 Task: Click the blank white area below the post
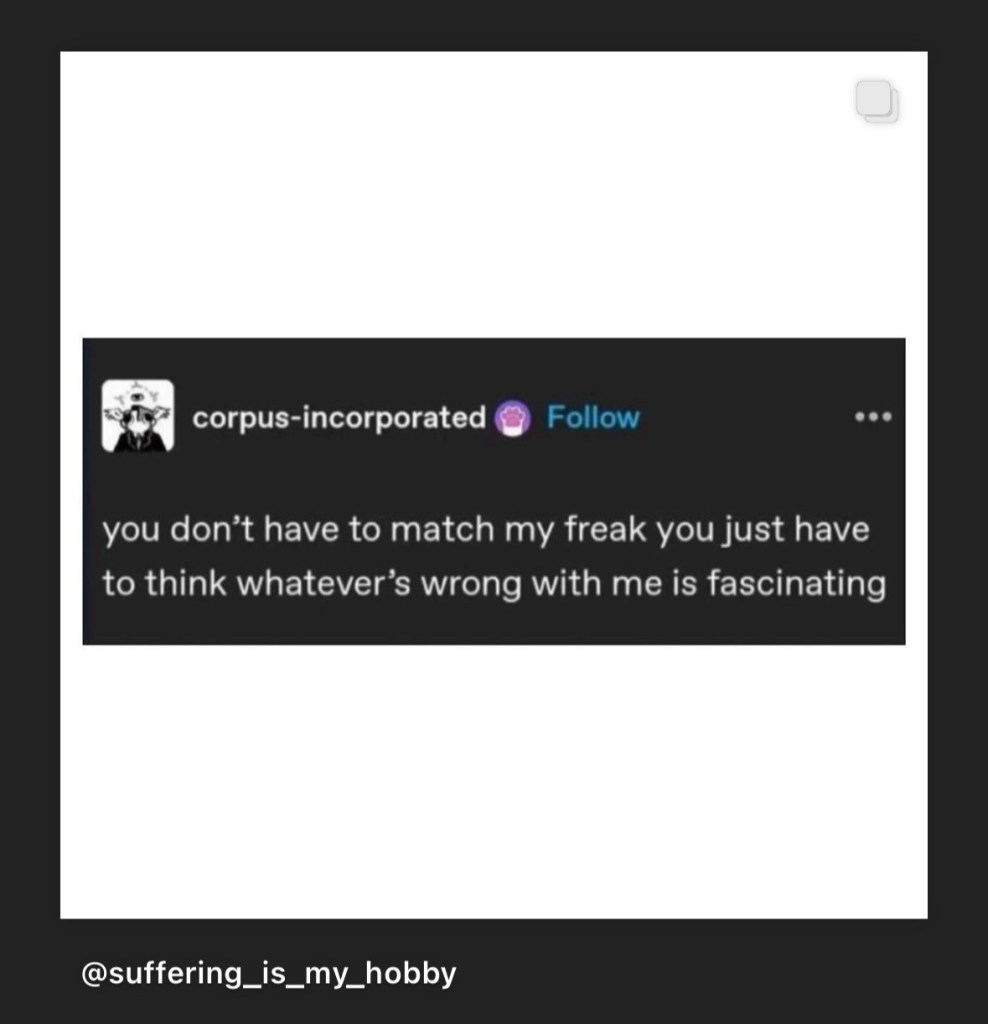(x=494, y=780)
